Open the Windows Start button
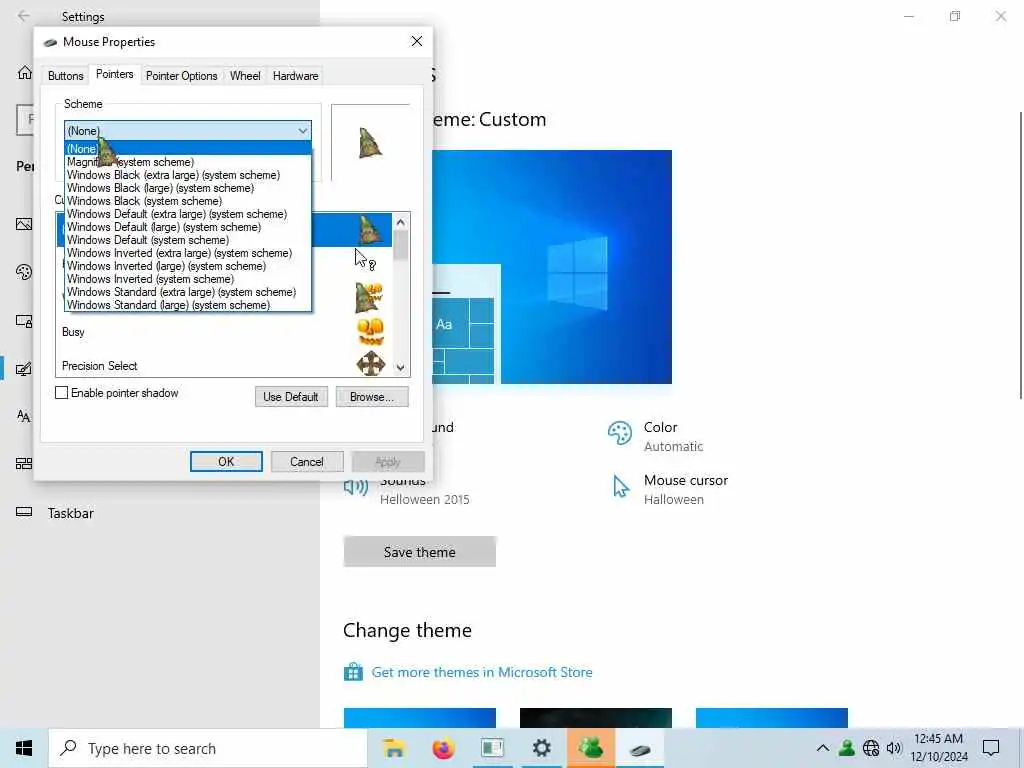Image resolution: width=1024 pixels, height=768 pixels. click(24, 748)
